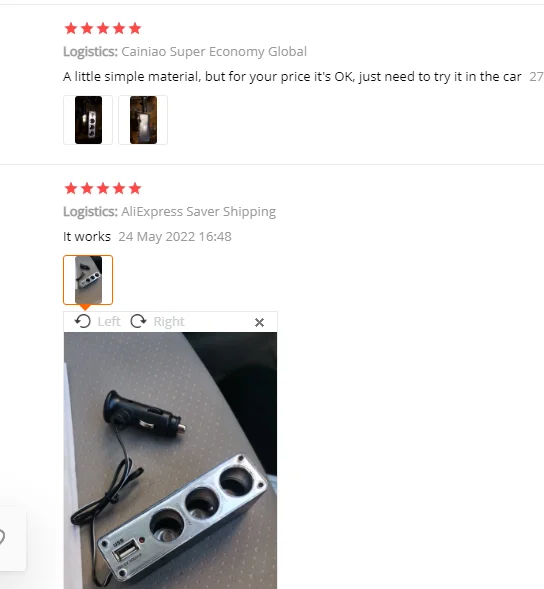544x589 pixels.
Task: Rotate the enlarged photo counterclockwise using its icon
Action: click(x=83, y=322)
